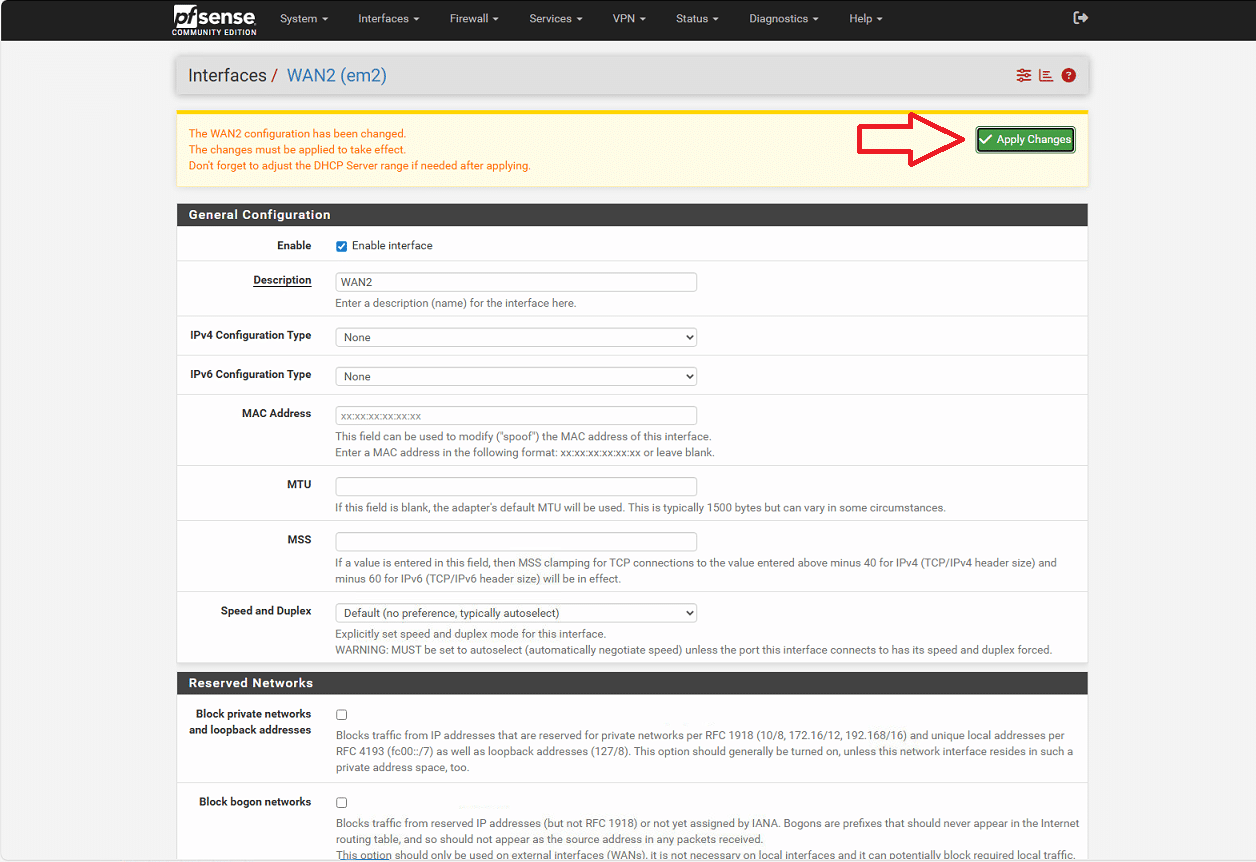
Task: Open IPv4 Configuration Type dropdown
Action: point(516,338)
